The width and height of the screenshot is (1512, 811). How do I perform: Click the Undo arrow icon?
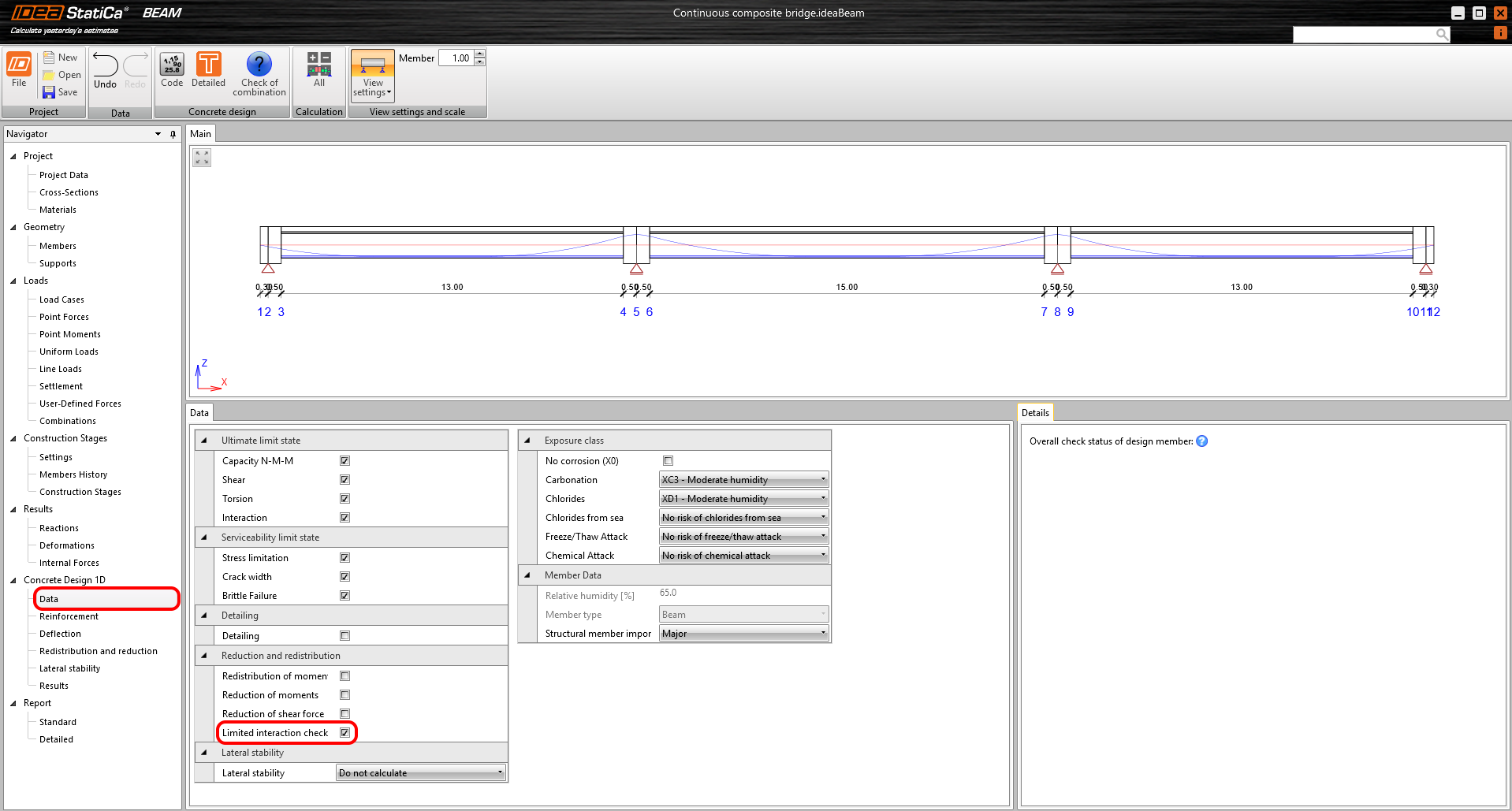click(x=105, y=65)
